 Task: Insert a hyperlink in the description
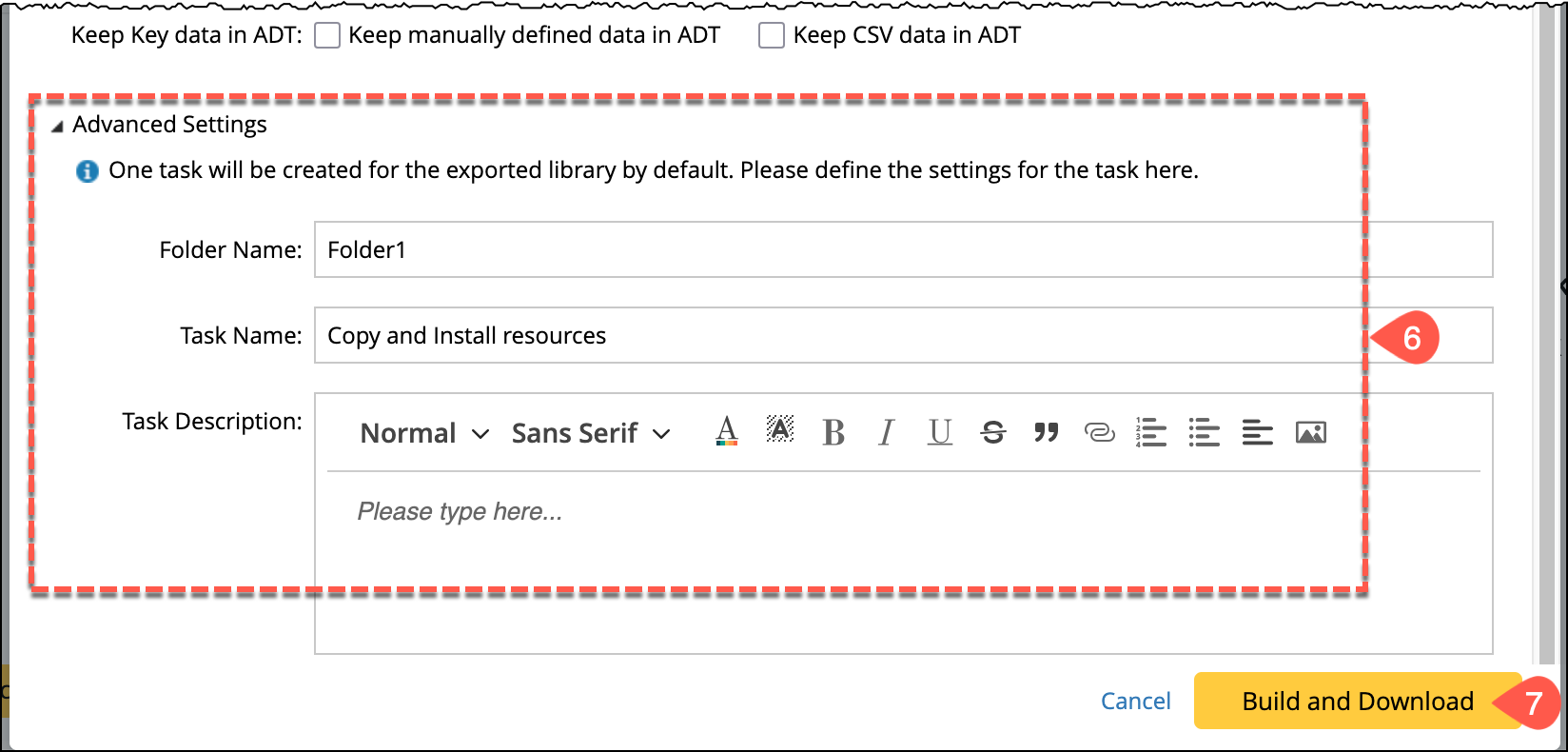pos(1099,433)
